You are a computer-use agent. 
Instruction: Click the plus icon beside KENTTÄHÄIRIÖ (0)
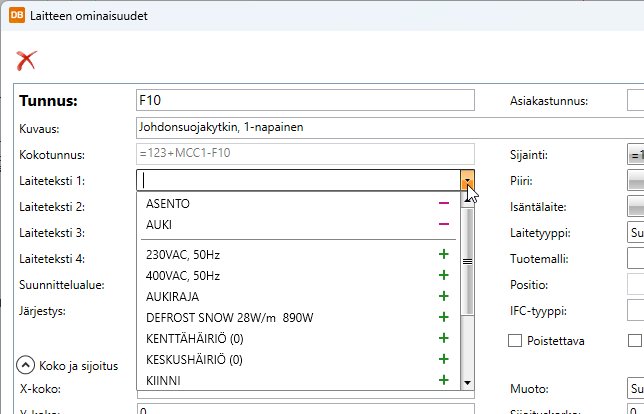tap(443, 338)
